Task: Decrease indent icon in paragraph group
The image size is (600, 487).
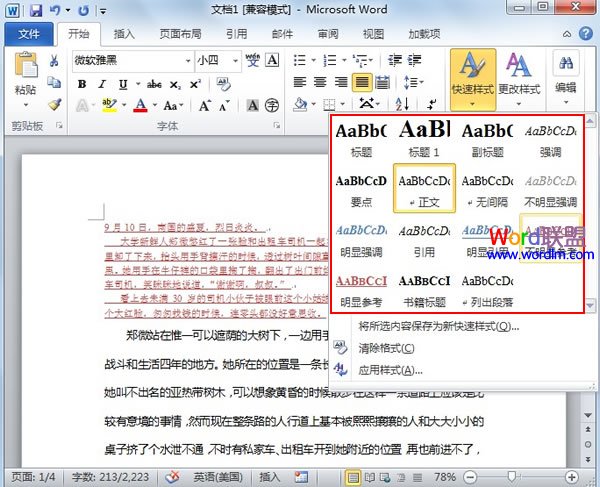Action: pyautogui.click(x=394, y=60)
